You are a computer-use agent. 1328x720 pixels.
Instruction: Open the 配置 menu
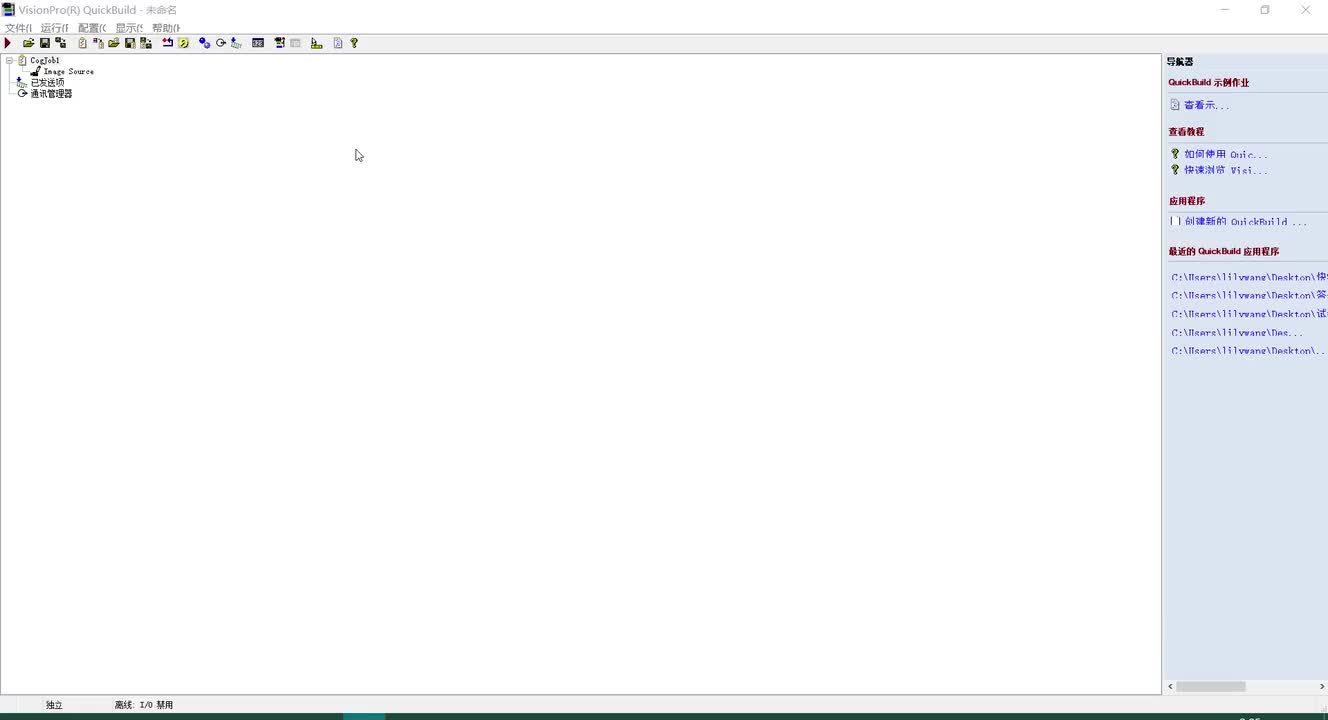click(92, 28)
